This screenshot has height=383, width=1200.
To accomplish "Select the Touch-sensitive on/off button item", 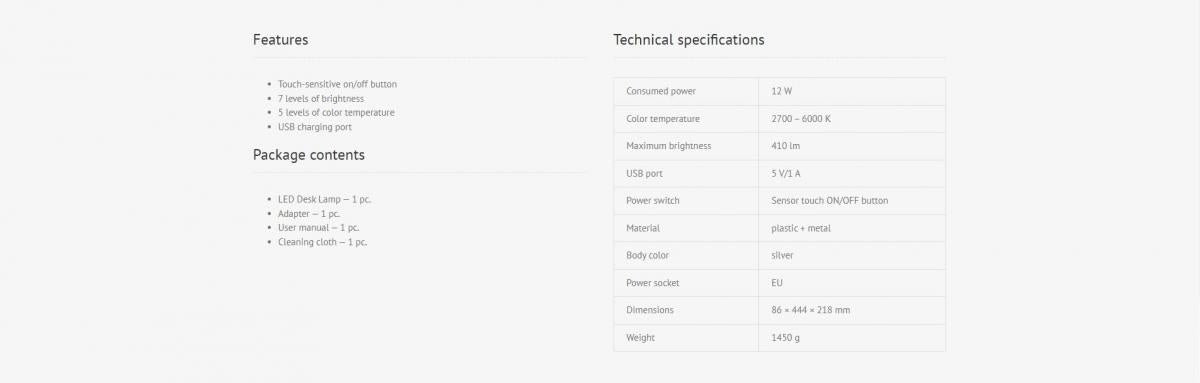I will click(337, 84).
